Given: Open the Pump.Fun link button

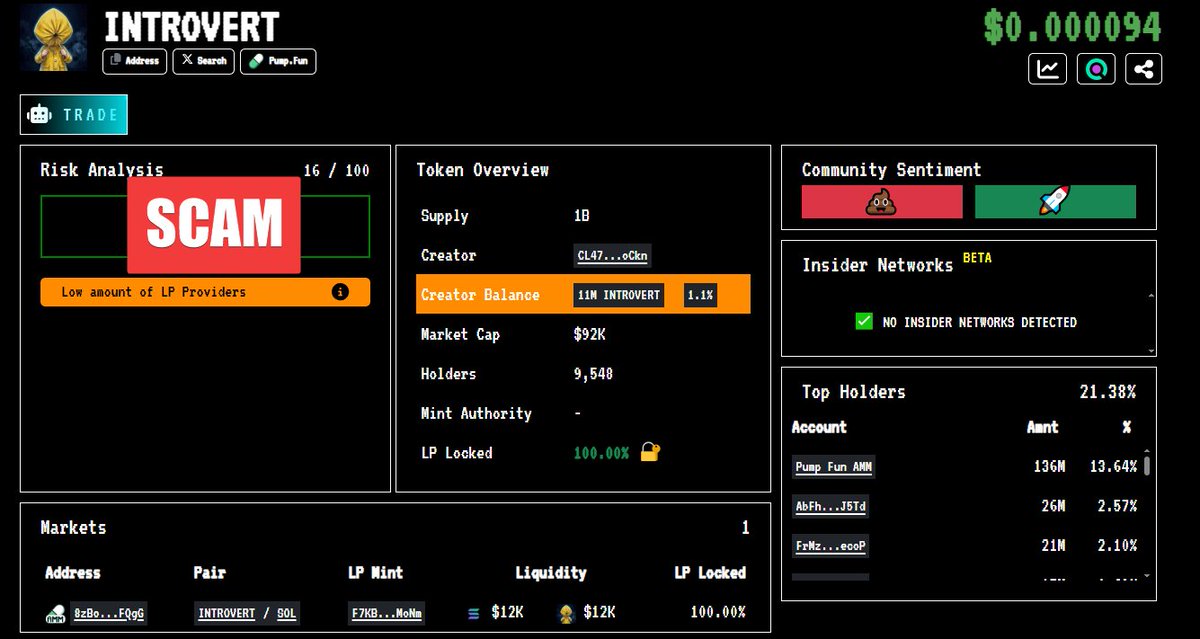Looking at the screenshot, I should [x=278, y=61].
